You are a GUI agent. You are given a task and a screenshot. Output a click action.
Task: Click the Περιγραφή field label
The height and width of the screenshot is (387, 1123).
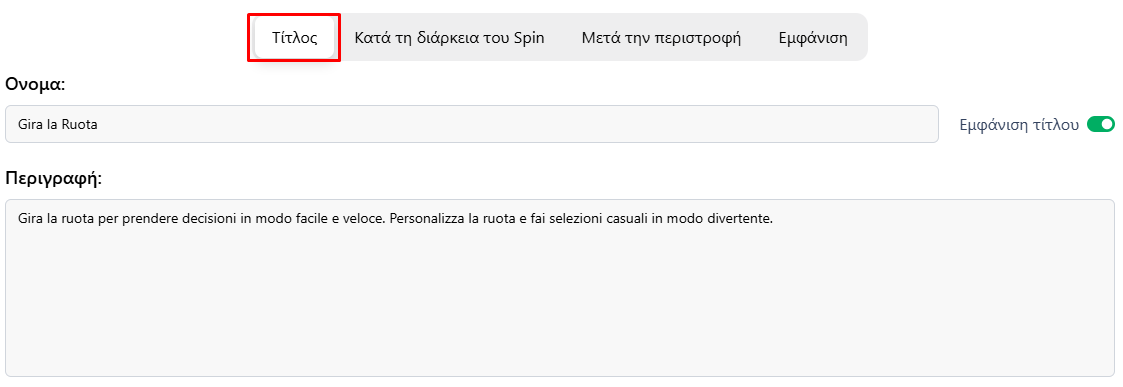[53, 178]
